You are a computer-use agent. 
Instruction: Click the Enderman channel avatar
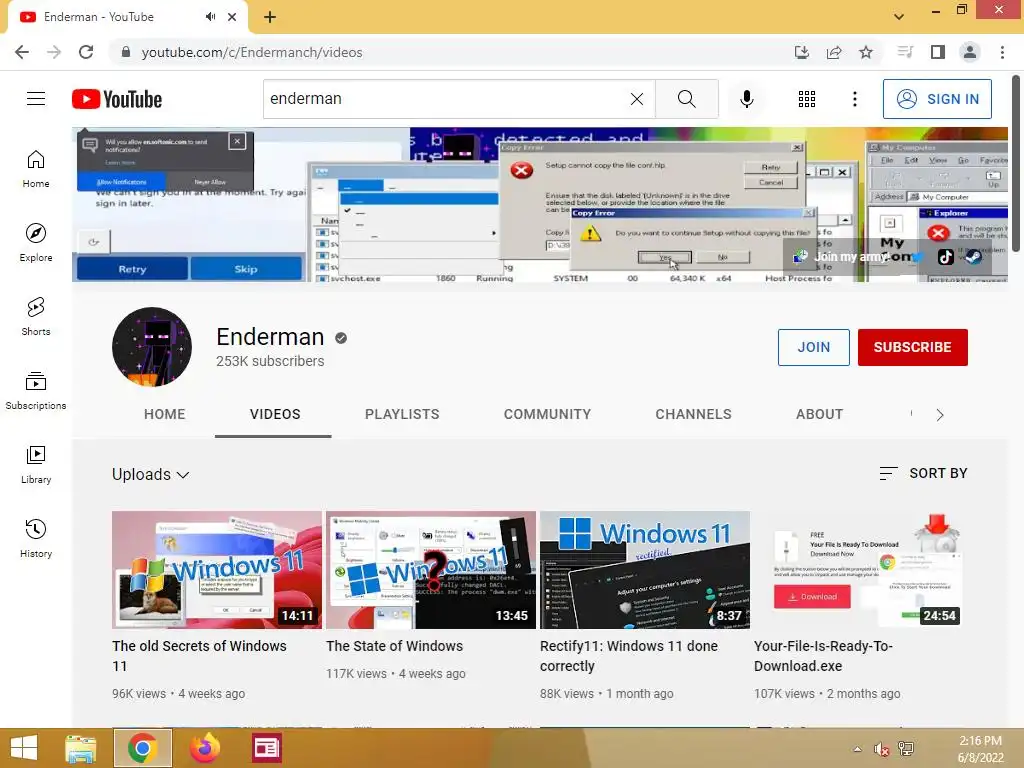[152, 347]
